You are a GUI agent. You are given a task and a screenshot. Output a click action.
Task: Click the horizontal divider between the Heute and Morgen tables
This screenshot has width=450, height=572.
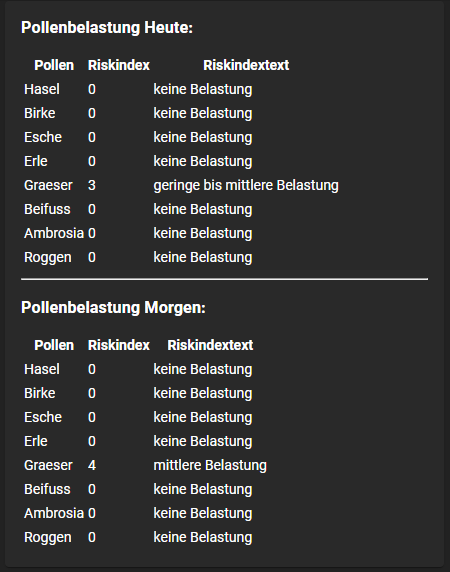pos(225,279)
